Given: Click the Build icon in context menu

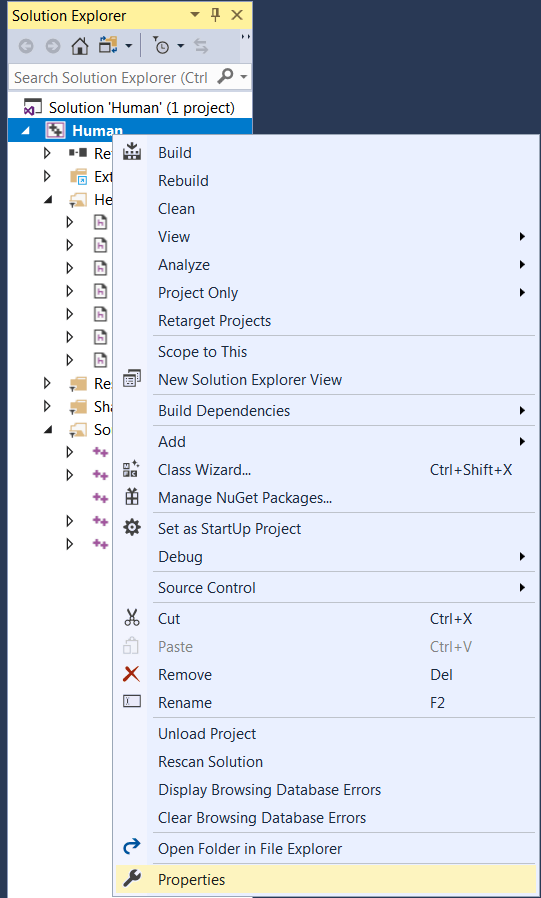Looking at the screenshot, I should [132, 152].
